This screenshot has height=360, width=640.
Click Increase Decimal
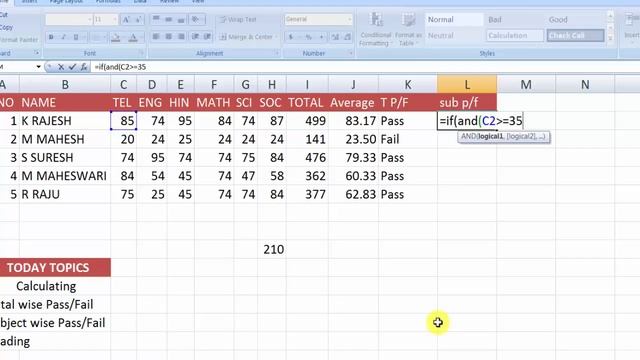(x=335, y=37)
